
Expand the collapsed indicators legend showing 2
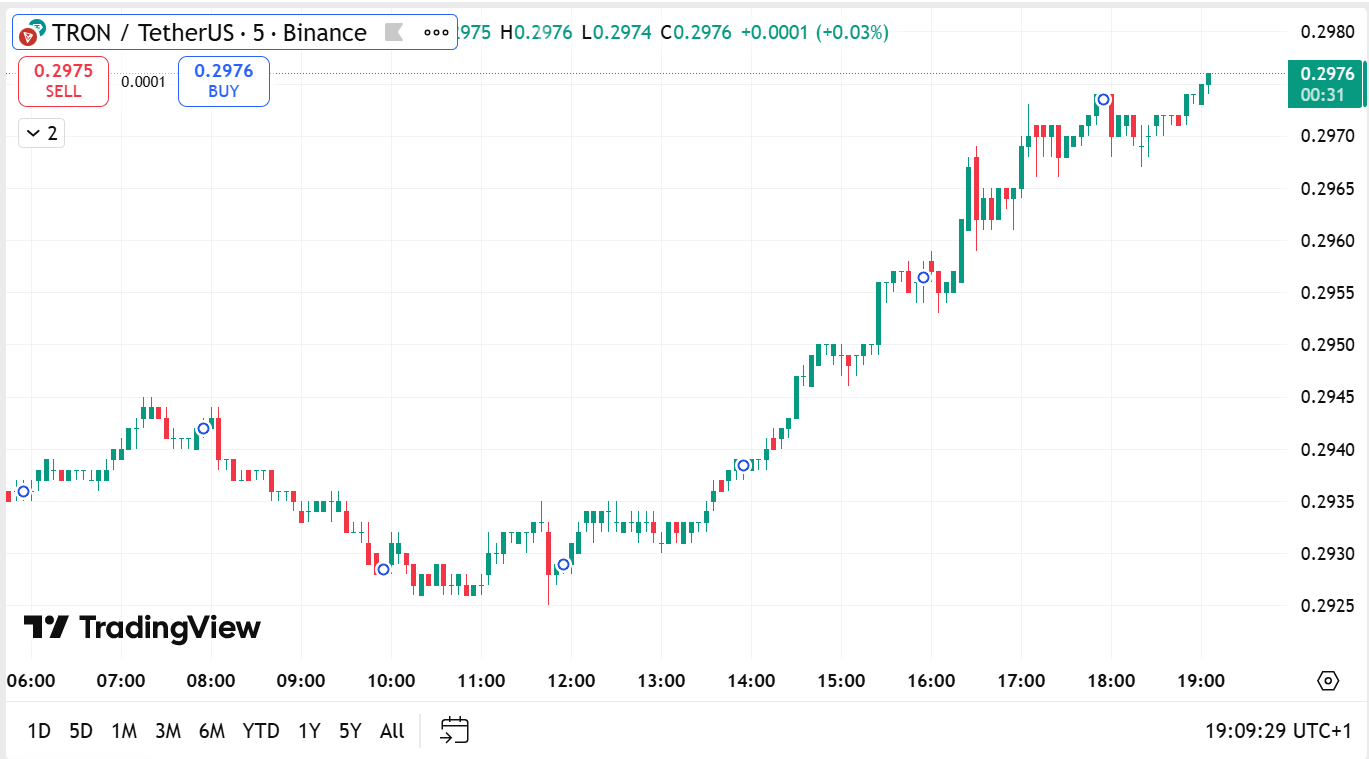click(42, 133)
